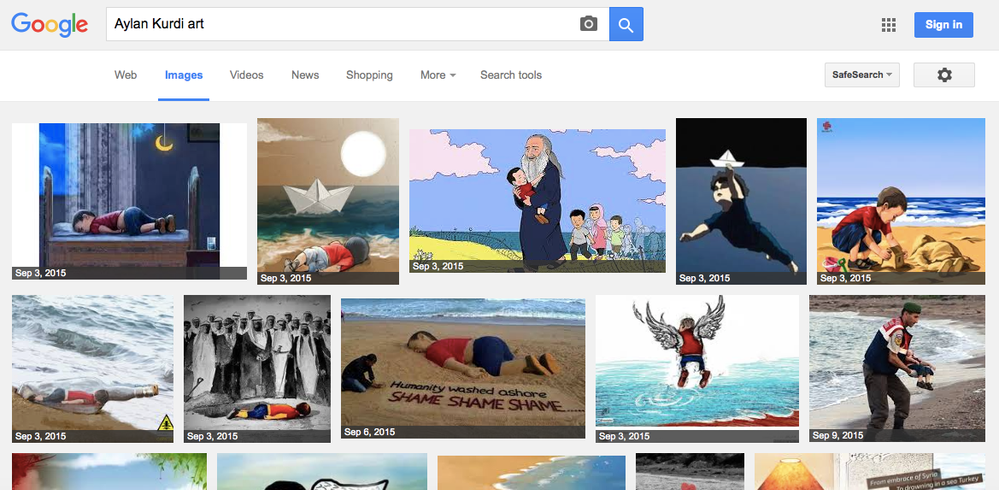Click the Google logo
This screenshot has width=999, height=490.
[49, 24]
